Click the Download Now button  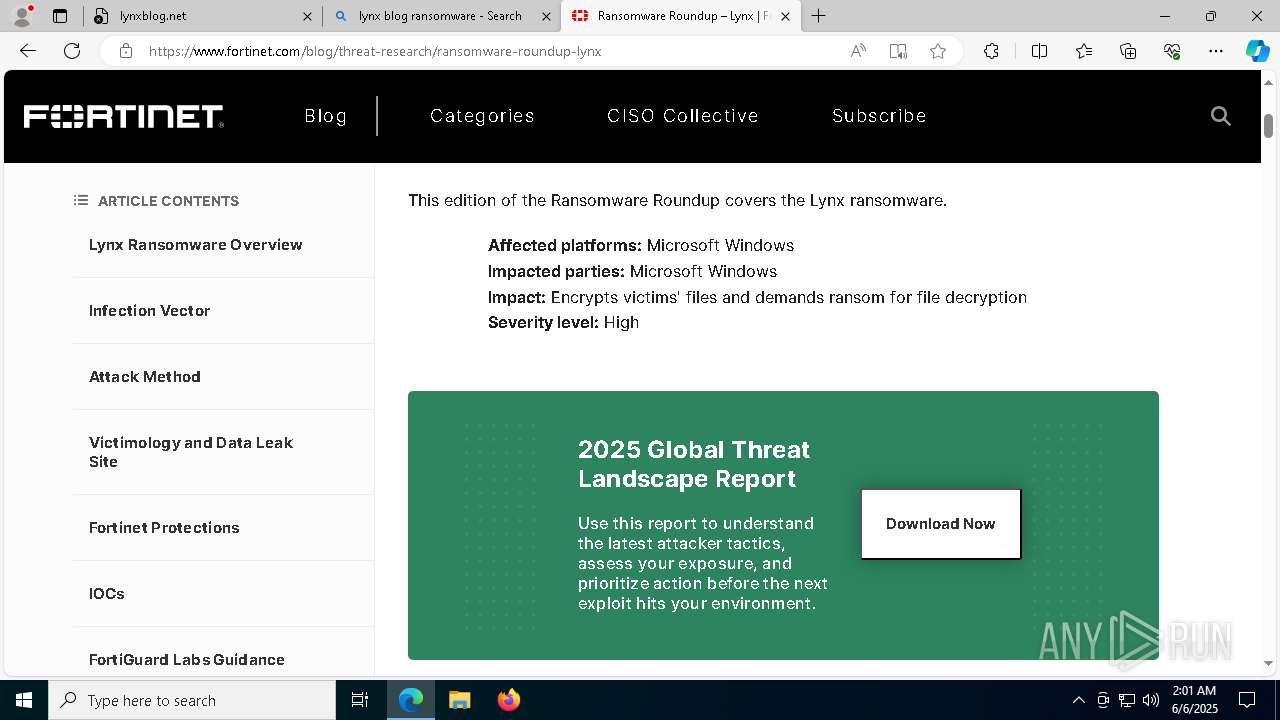(941, 524)
